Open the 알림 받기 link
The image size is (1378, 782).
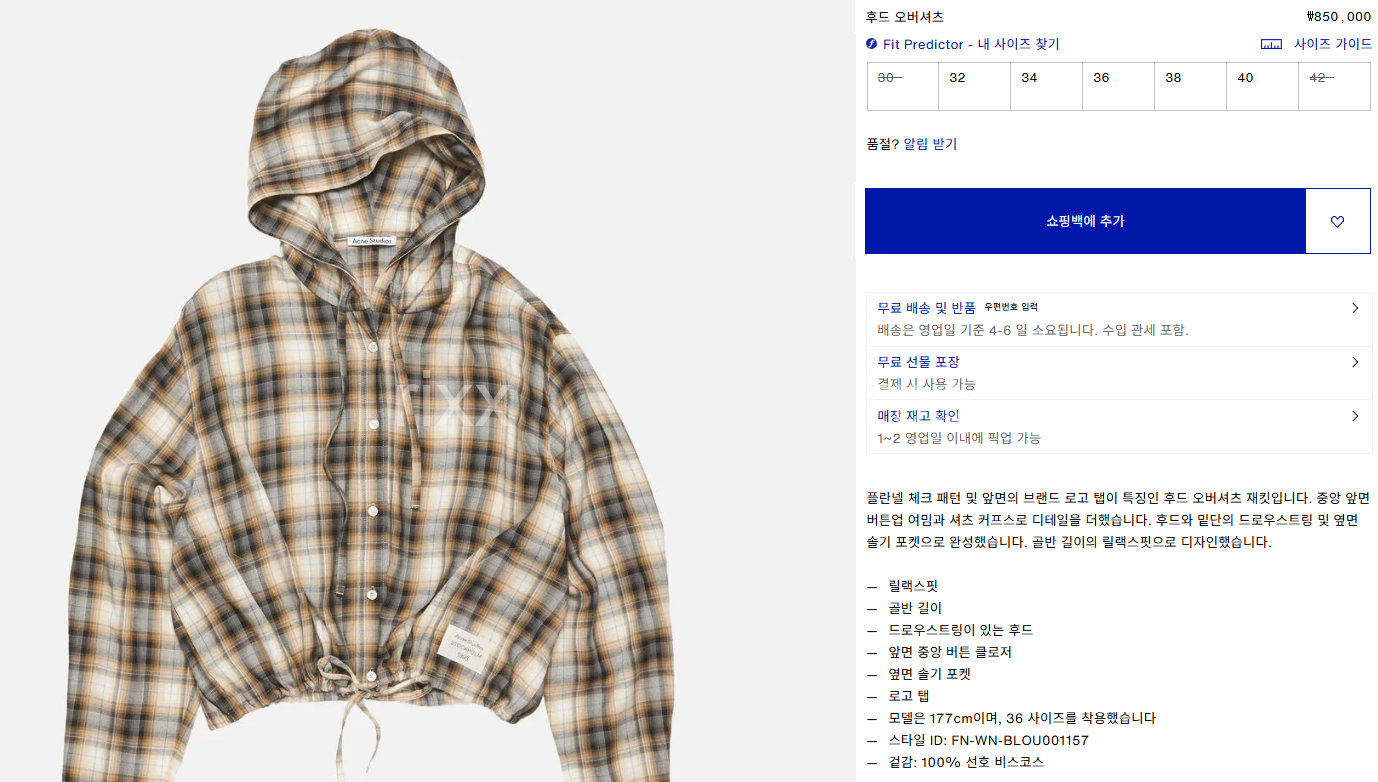[930, 144]
